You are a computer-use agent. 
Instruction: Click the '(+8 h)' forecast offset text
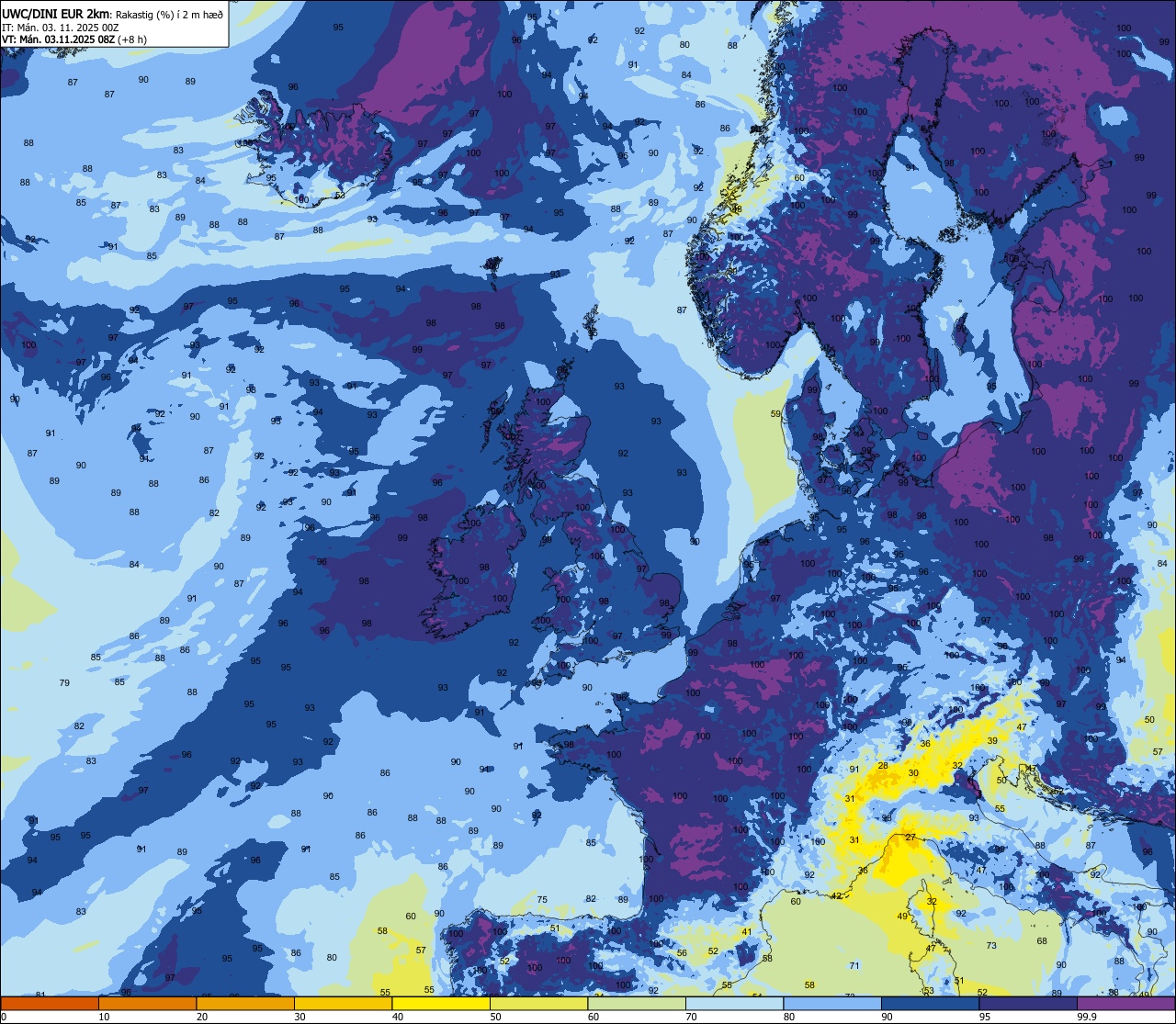click(132, 39)
